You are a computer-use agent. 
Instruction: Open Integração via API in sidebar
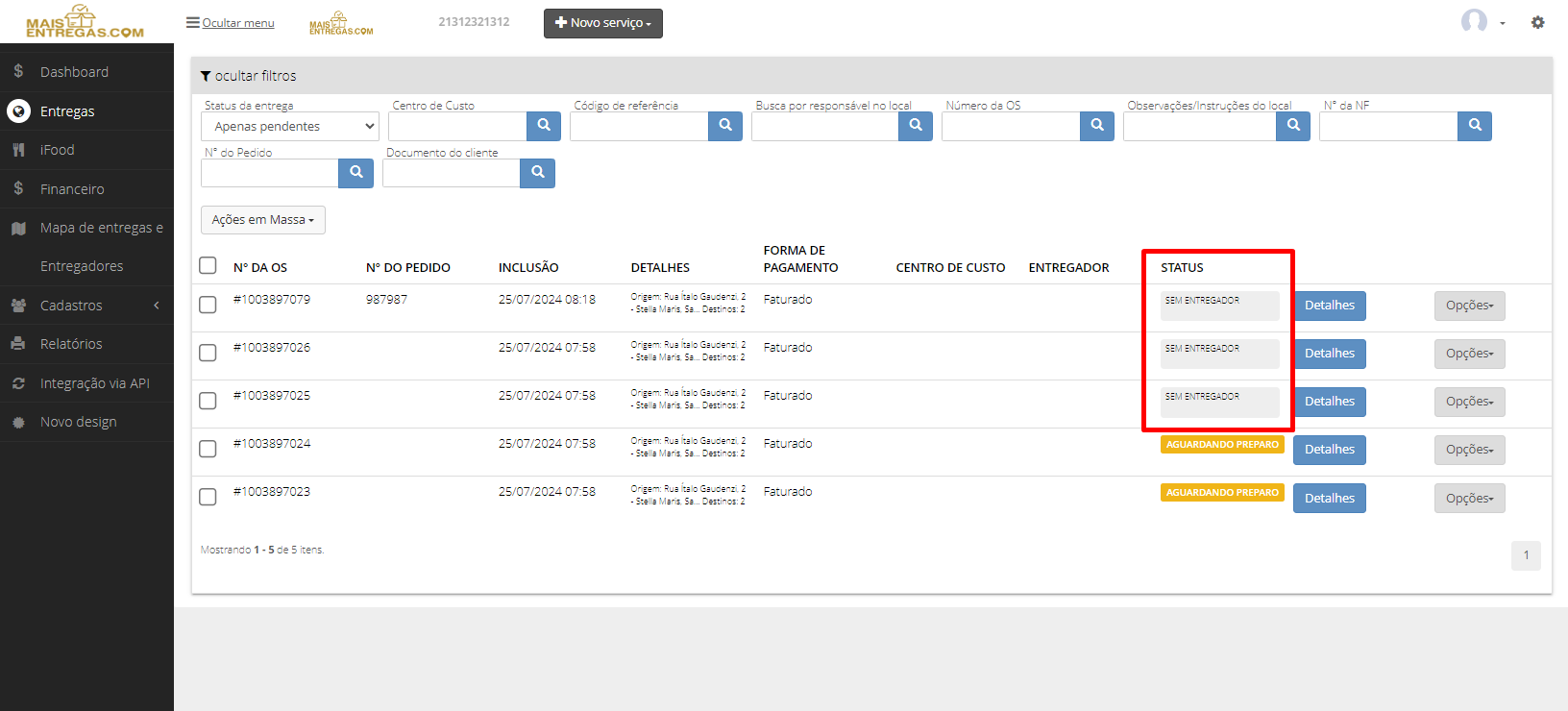click(x=86, y=383)
